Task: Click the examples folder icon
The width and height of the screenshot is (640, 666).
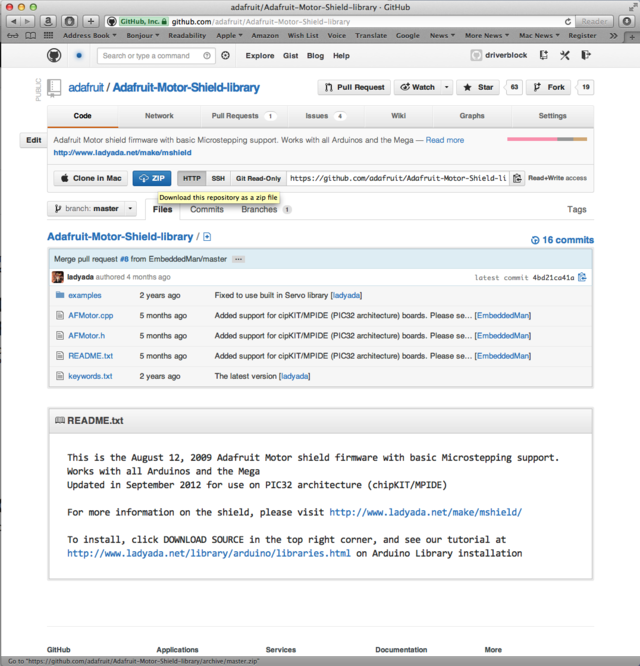Action: (x=60, y=295)
